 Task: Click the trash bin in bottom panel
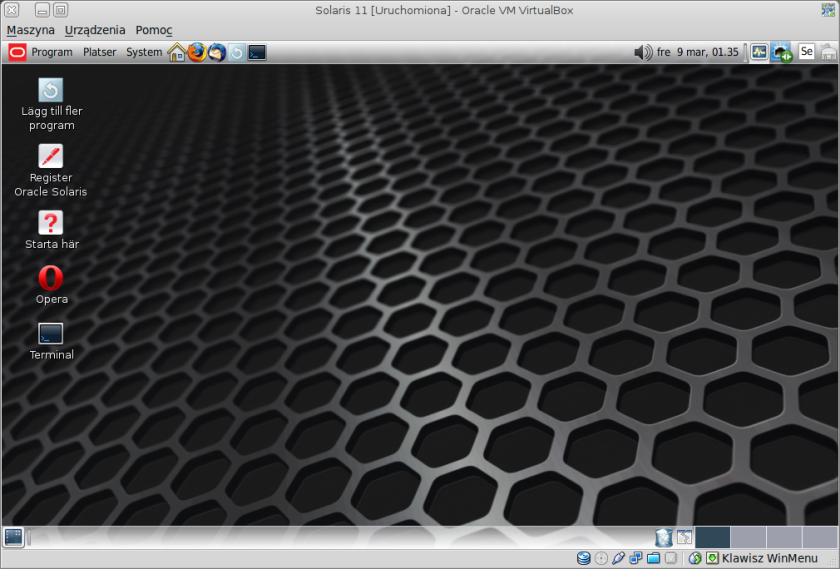point(663,538)
